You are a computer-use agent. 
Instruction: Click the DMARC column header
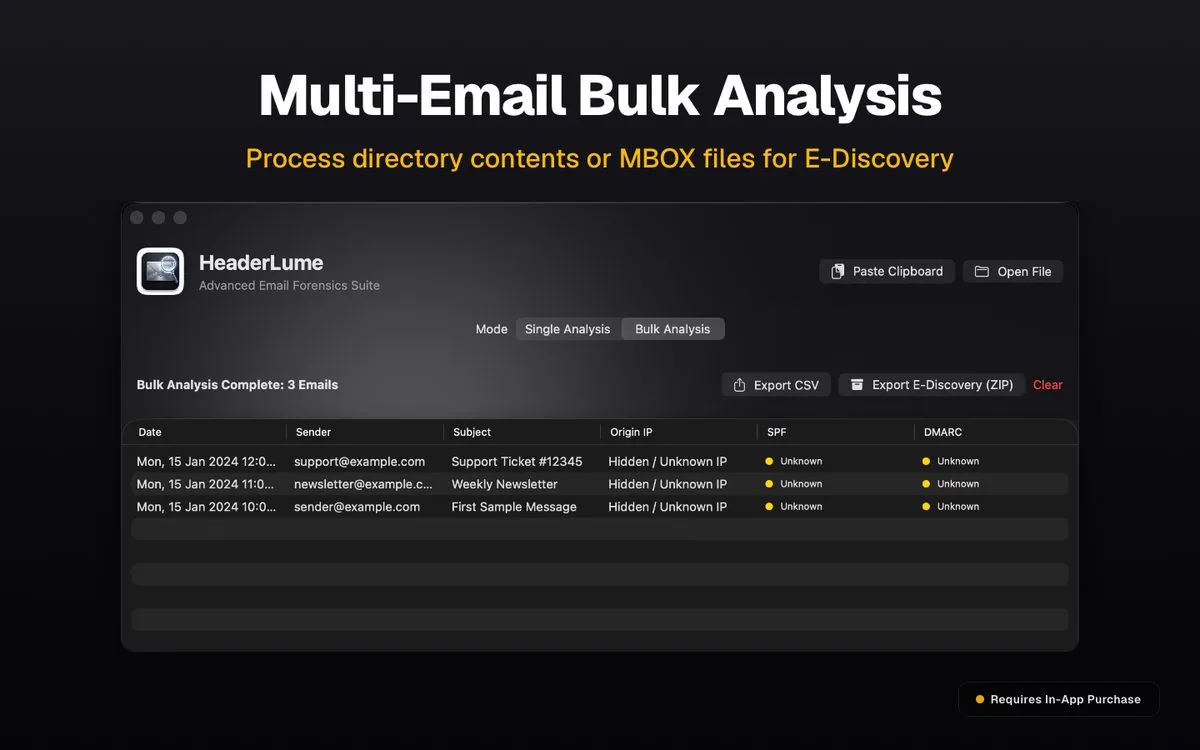coord(943,432)
